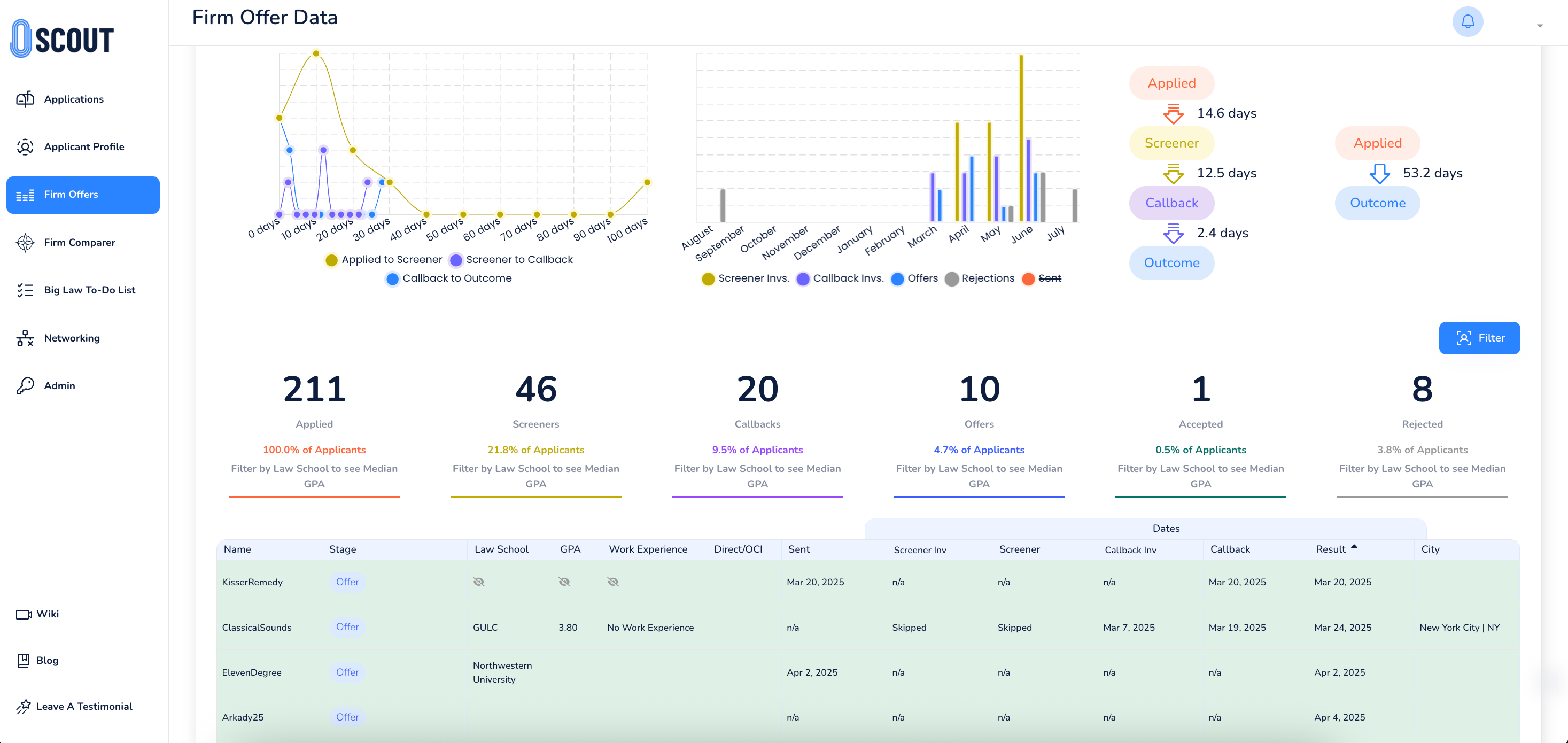The height and width of the screenshot is (743, 1568).
Task: Click the notification bell icon
Action: point(1467,22)
